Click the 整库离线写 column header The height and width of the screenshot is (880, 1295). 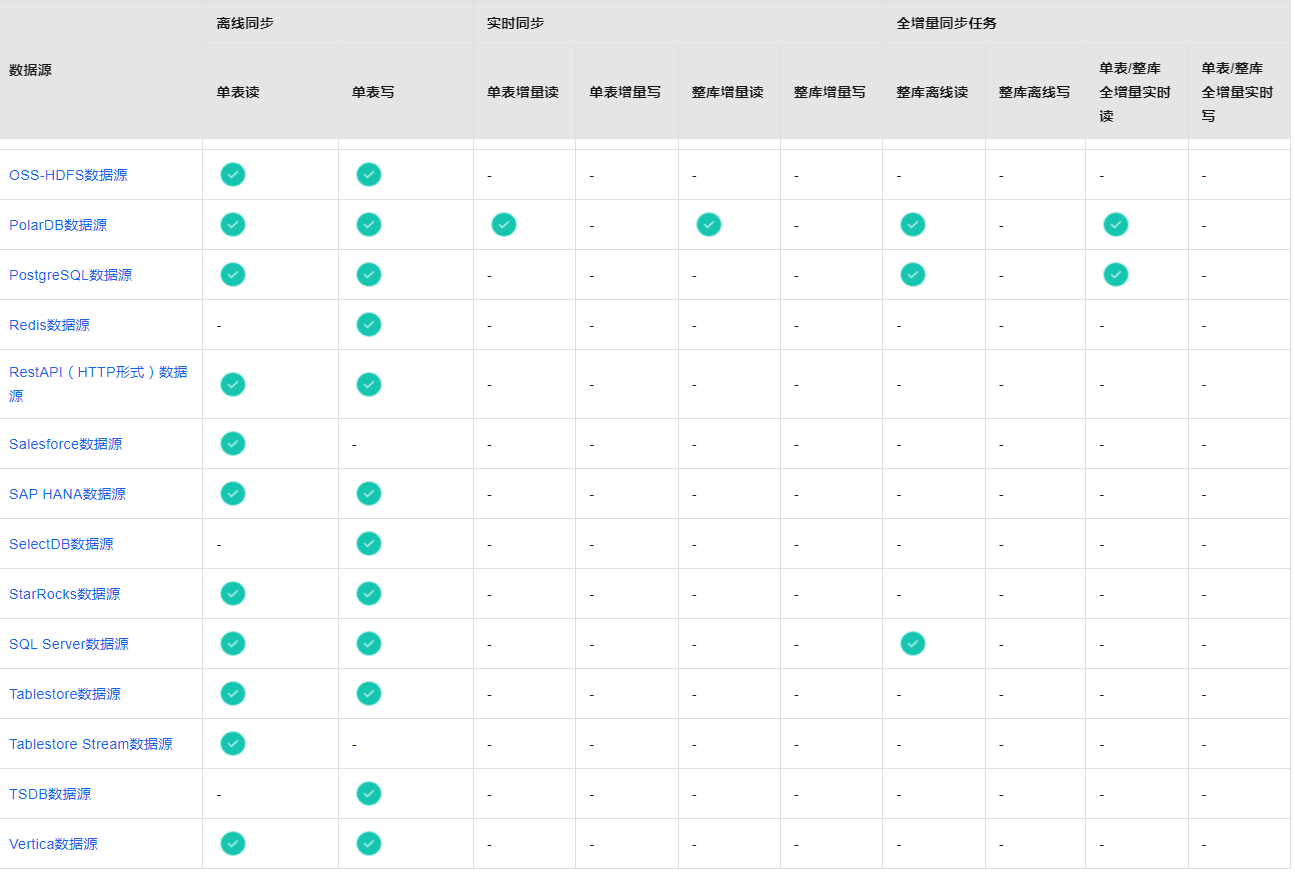[1034, 92]
